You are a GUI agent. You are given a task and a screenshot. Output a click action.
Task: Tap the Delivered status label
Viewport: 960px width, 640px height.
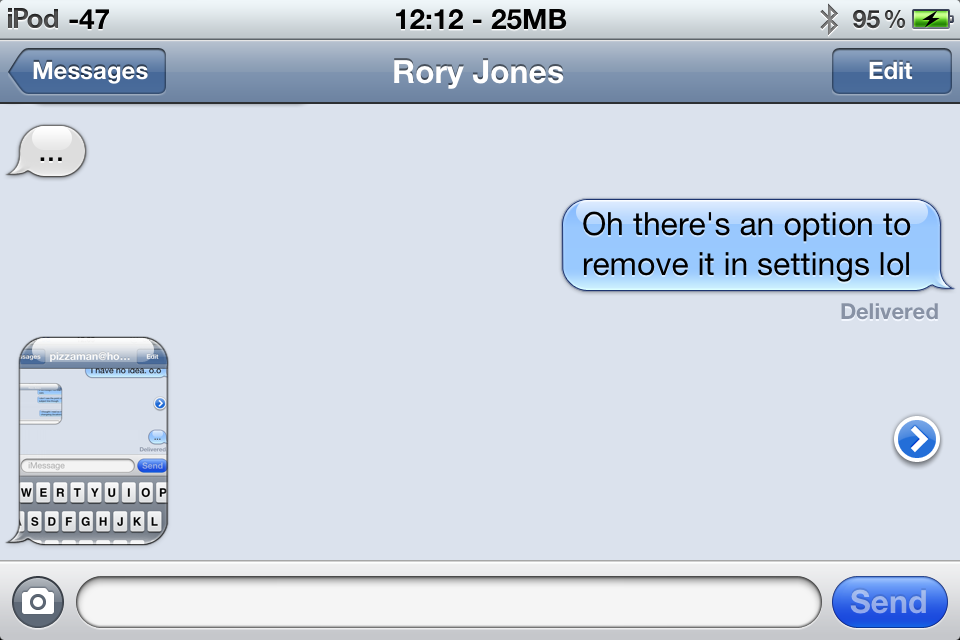[x=889, y=312]
